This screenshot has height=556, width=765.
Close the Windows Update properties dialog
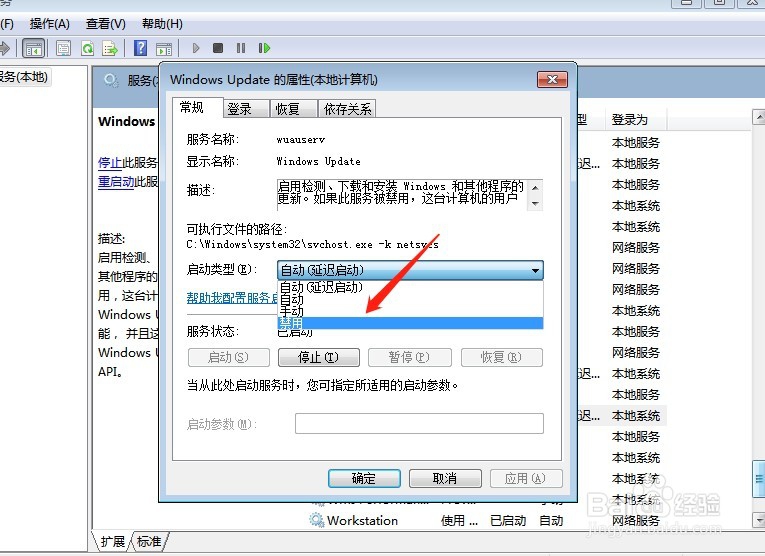[552, 79]
